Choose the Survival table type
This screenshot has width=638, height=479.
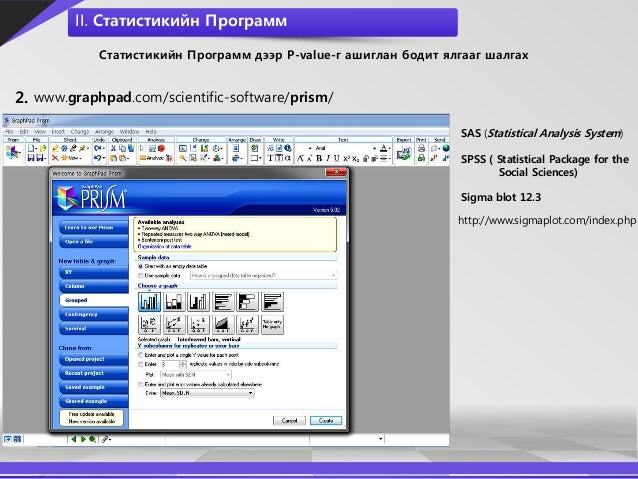point(94,328)
